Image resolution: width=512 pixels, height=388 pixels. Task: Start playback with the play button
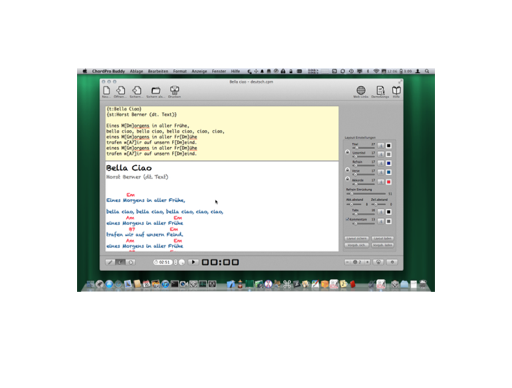[193, 262]
